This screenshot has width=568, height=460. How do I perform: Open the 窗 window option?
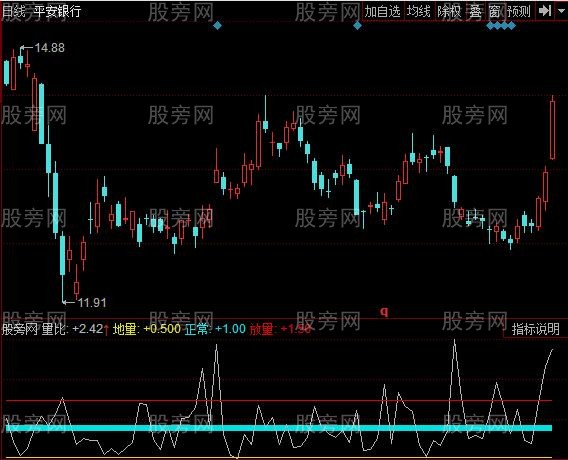point(495,12)
